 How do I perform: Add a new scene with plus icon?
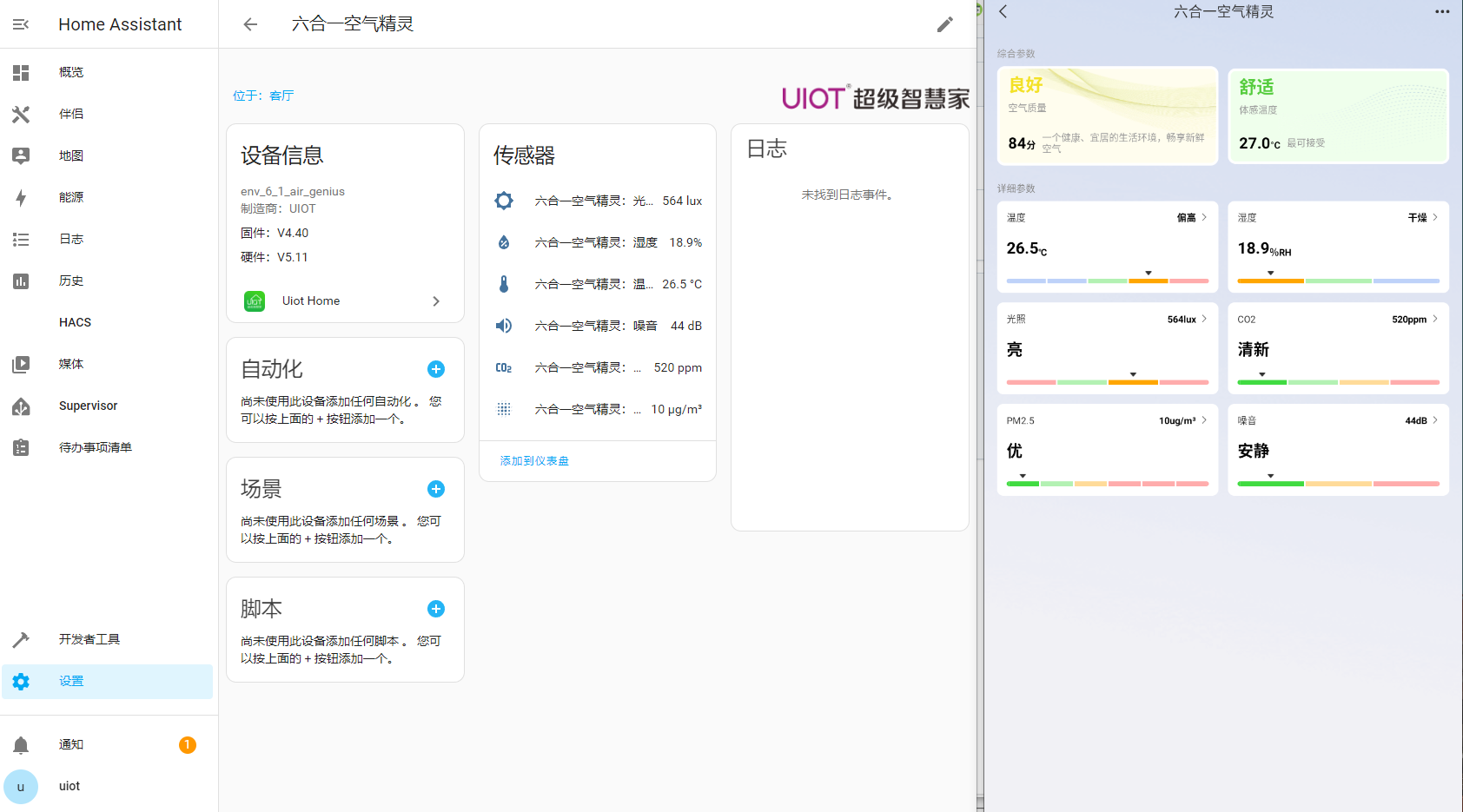(436, 489)
